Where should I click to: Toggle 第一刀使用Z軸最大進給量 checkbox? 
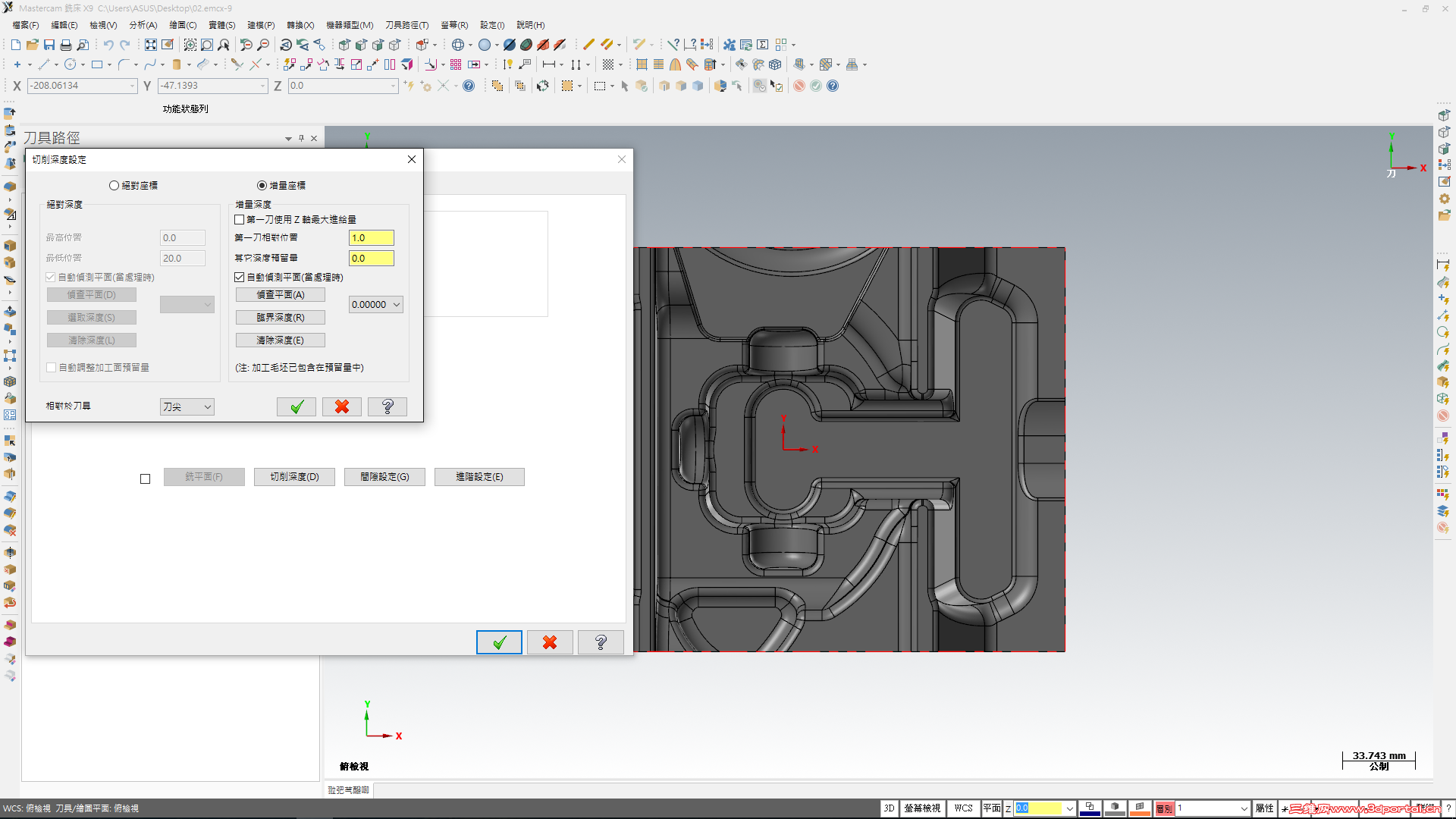[240, 219]
